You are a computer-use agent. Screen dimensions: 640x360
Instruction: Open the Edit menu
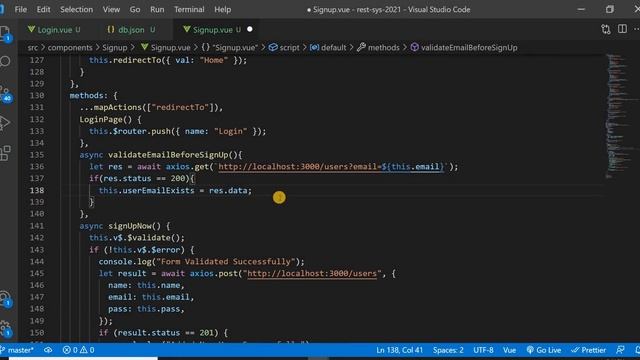click(x=43, y=9)
